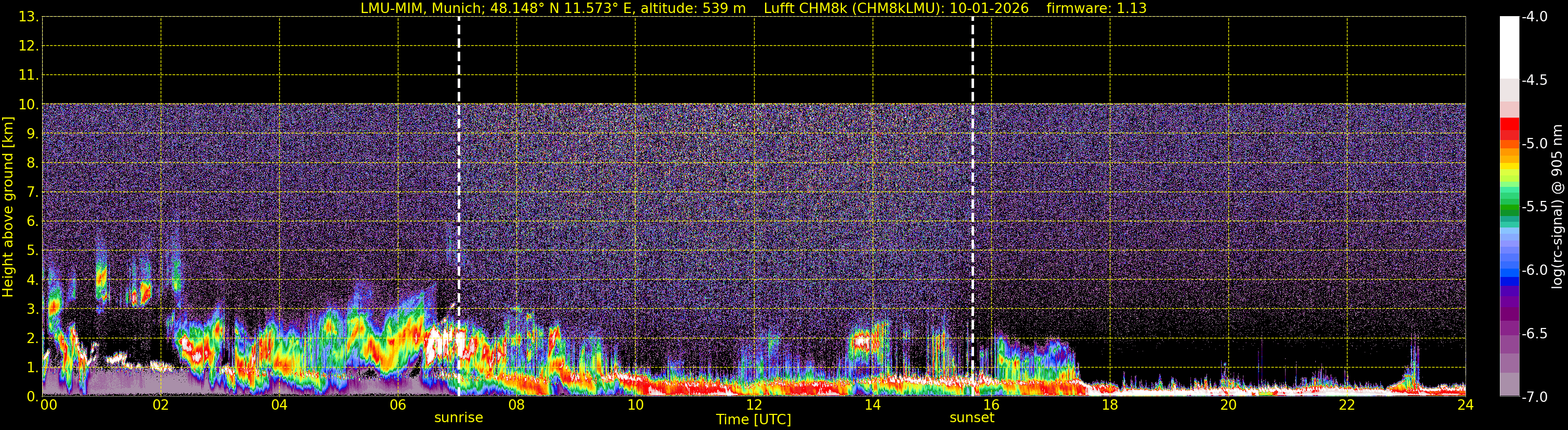Click the time axis tick "02"

click(161, 405)
